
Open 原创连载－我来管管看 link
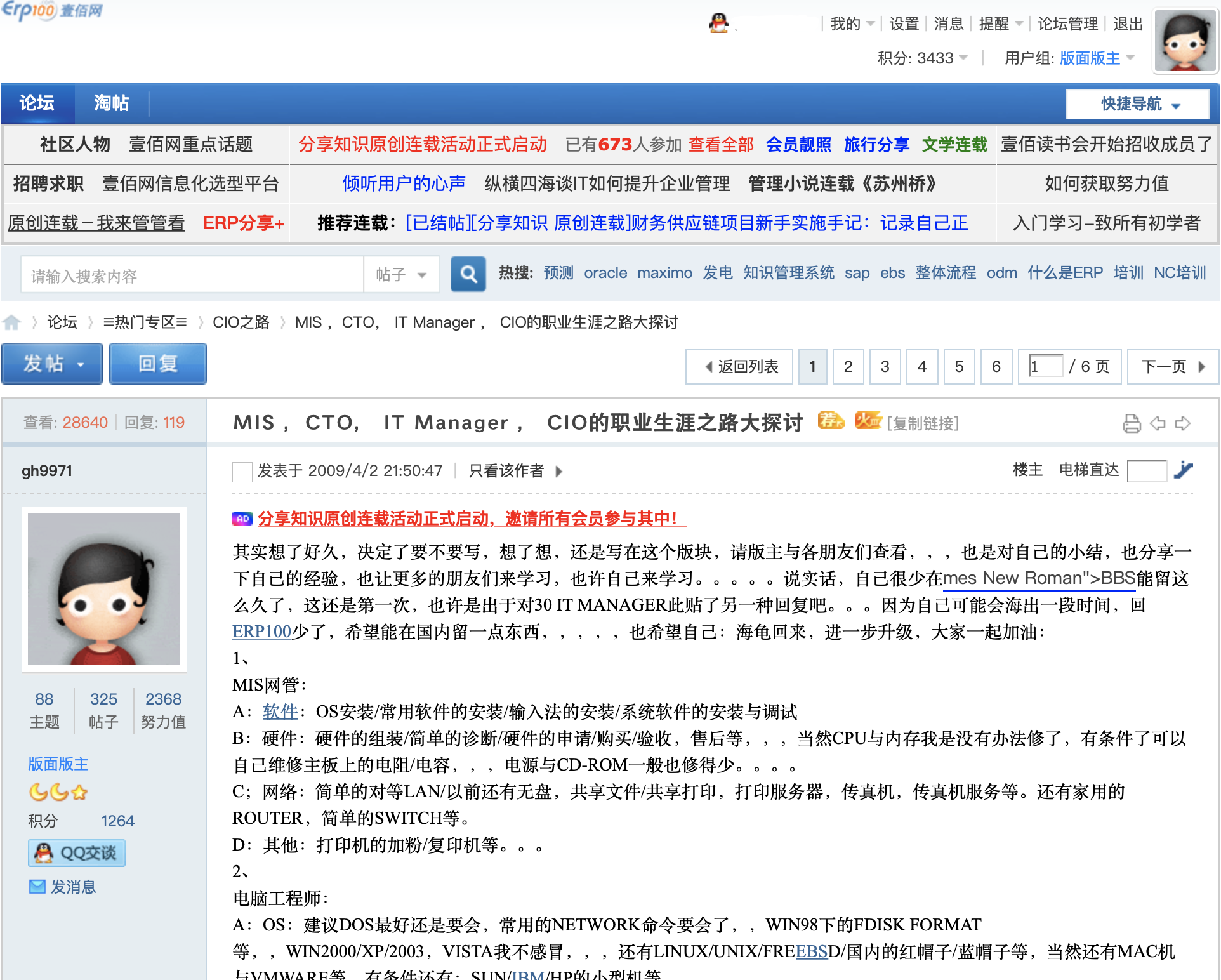[96, 223]
